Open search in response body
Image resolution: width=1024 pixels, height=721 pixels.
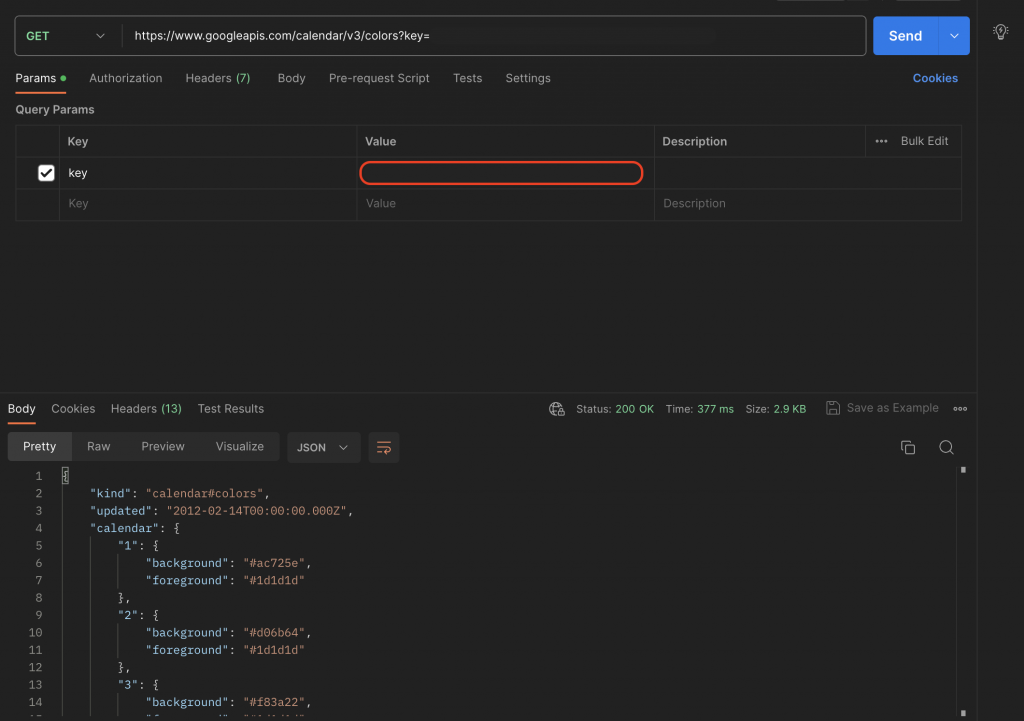click(946, 447)
